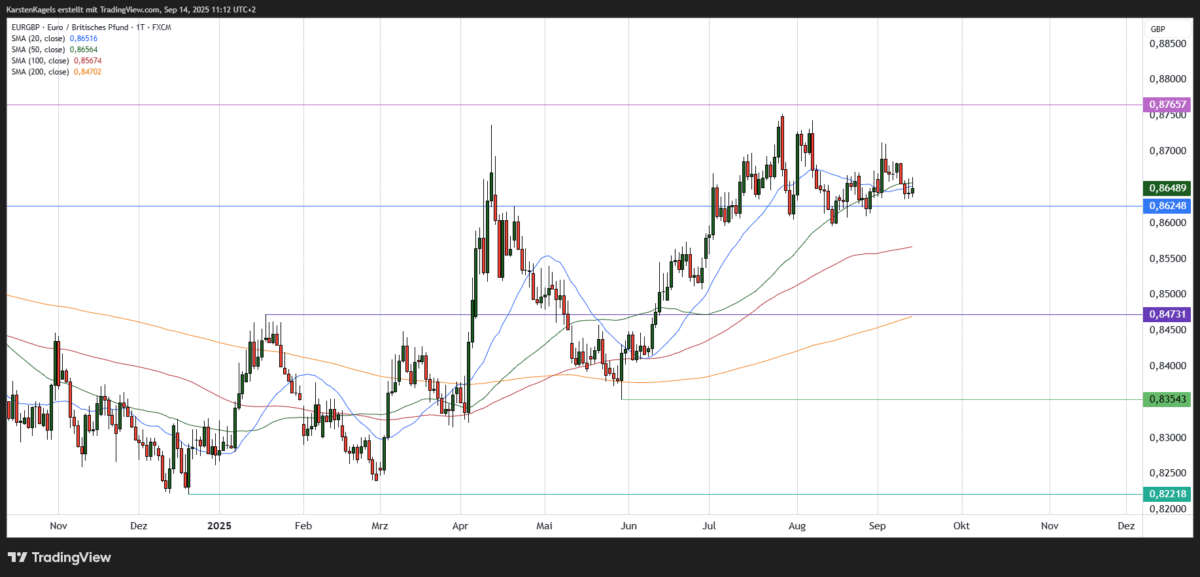Click the 2025 label on the time axis
Screen dimensions: 1200x577
(x=219, y=525)
